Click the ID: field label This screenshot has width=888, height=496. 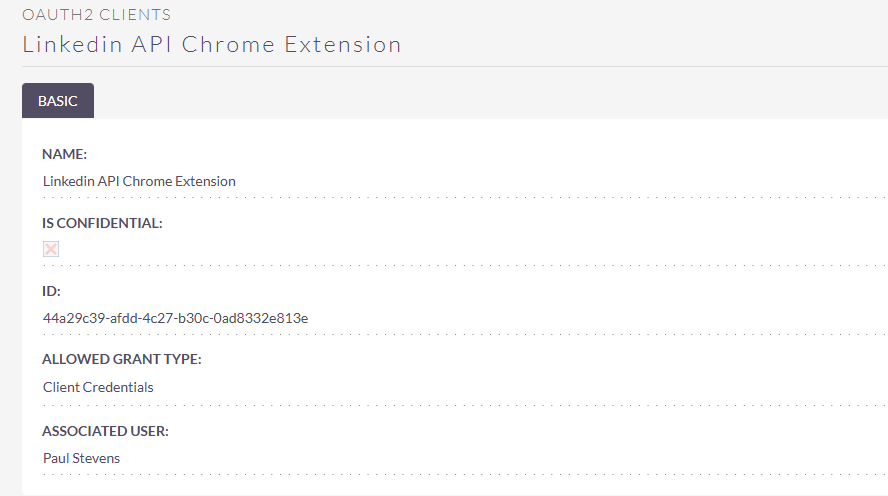(51, 291)
